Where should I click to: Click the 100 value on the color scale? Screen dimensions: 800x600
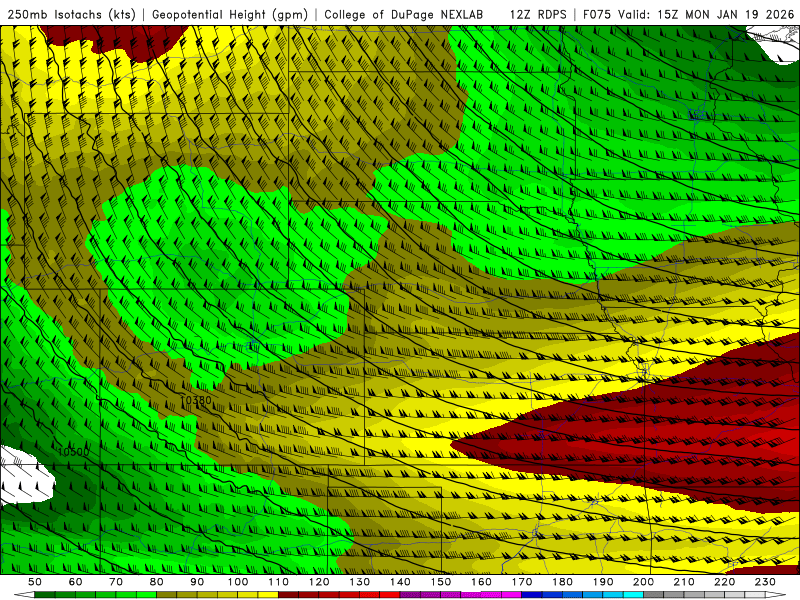pyautogui.click(x=238, y=582)
